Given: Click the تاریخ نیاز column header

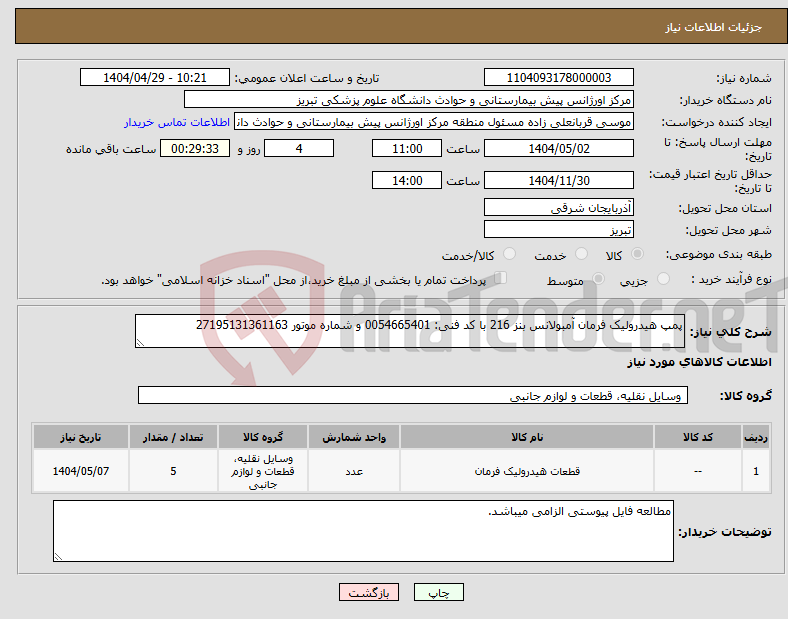Looking at the screenshot, I should (x=81, y=437).
